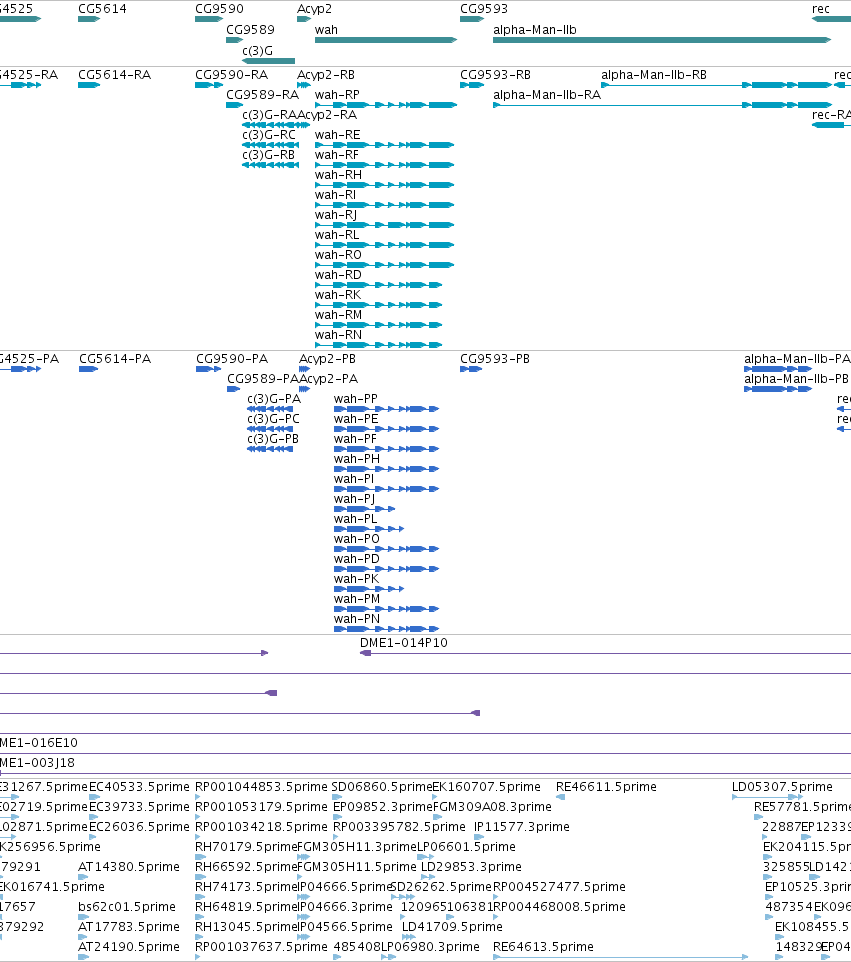The image size is (851, 962).
Task: Click transcript label c(3)G-RB
Action: click(269, 155)
